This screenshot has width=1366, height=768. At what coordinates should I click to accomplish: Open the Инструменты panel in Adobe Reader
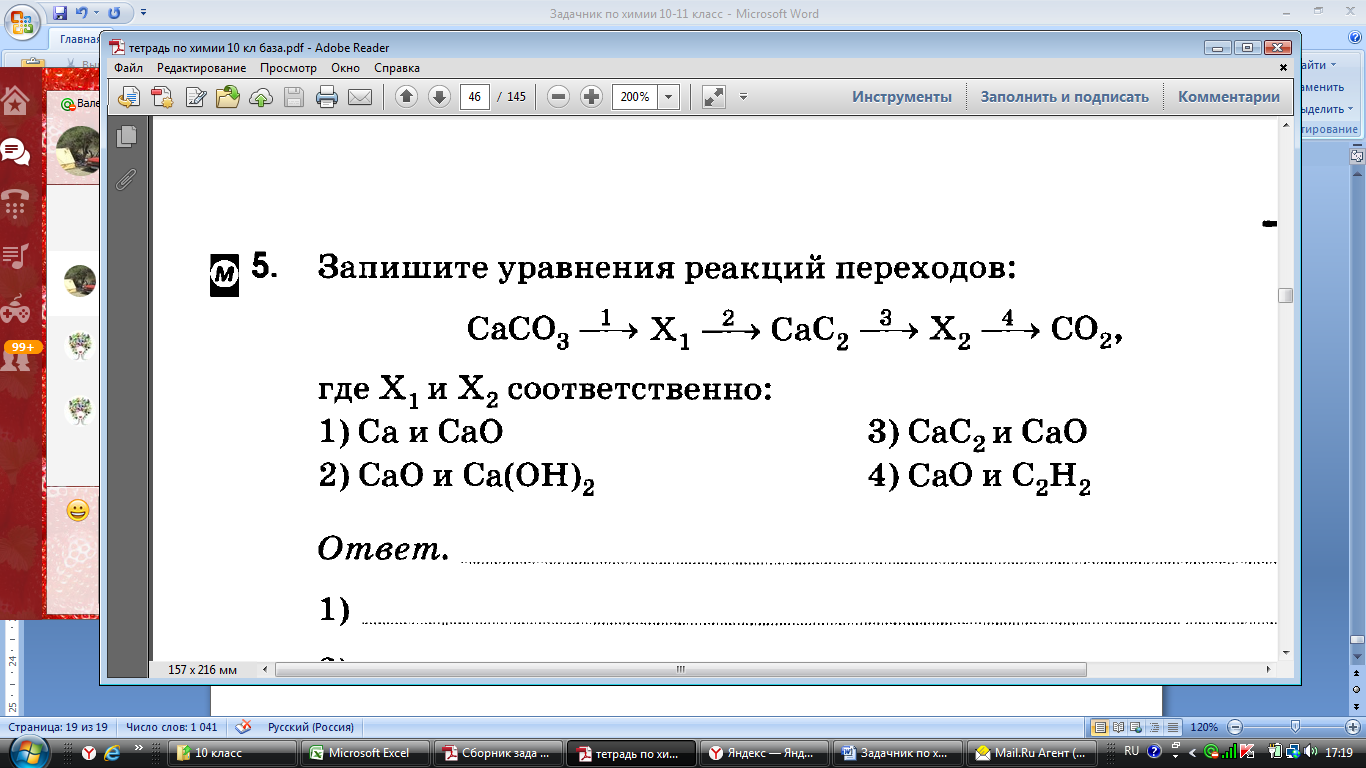pos(902,97)
